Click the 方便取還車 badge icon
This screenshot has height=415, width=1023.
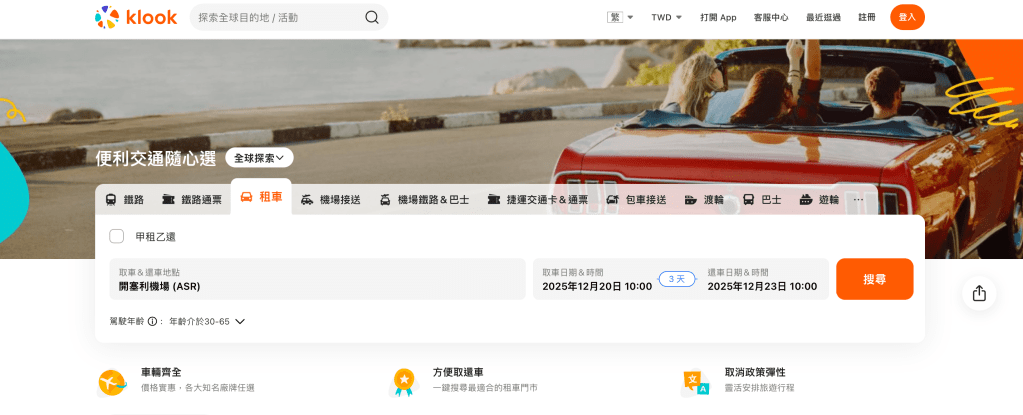click(x=404, y=381)
